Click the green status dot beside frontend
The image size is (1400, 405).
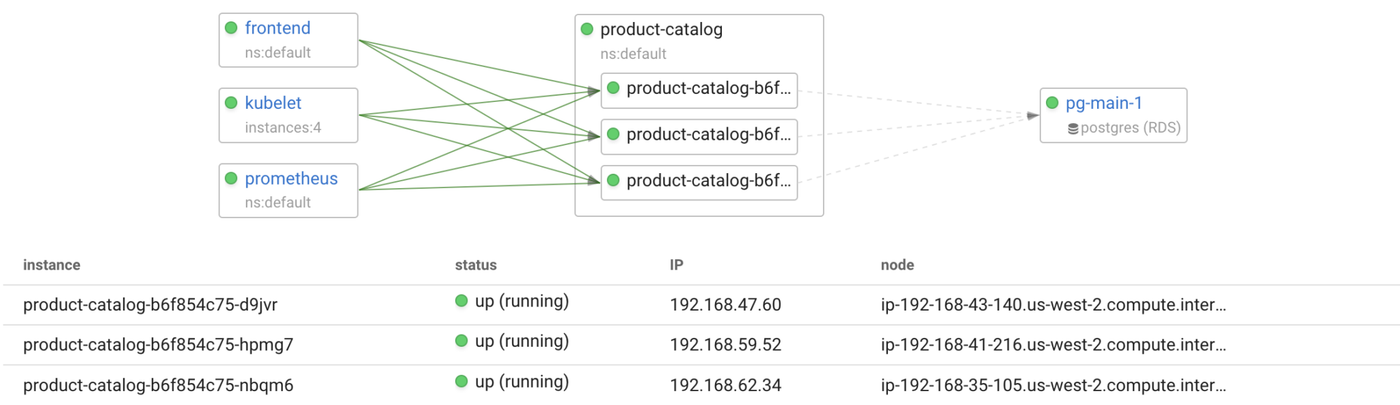pos(231,28)
